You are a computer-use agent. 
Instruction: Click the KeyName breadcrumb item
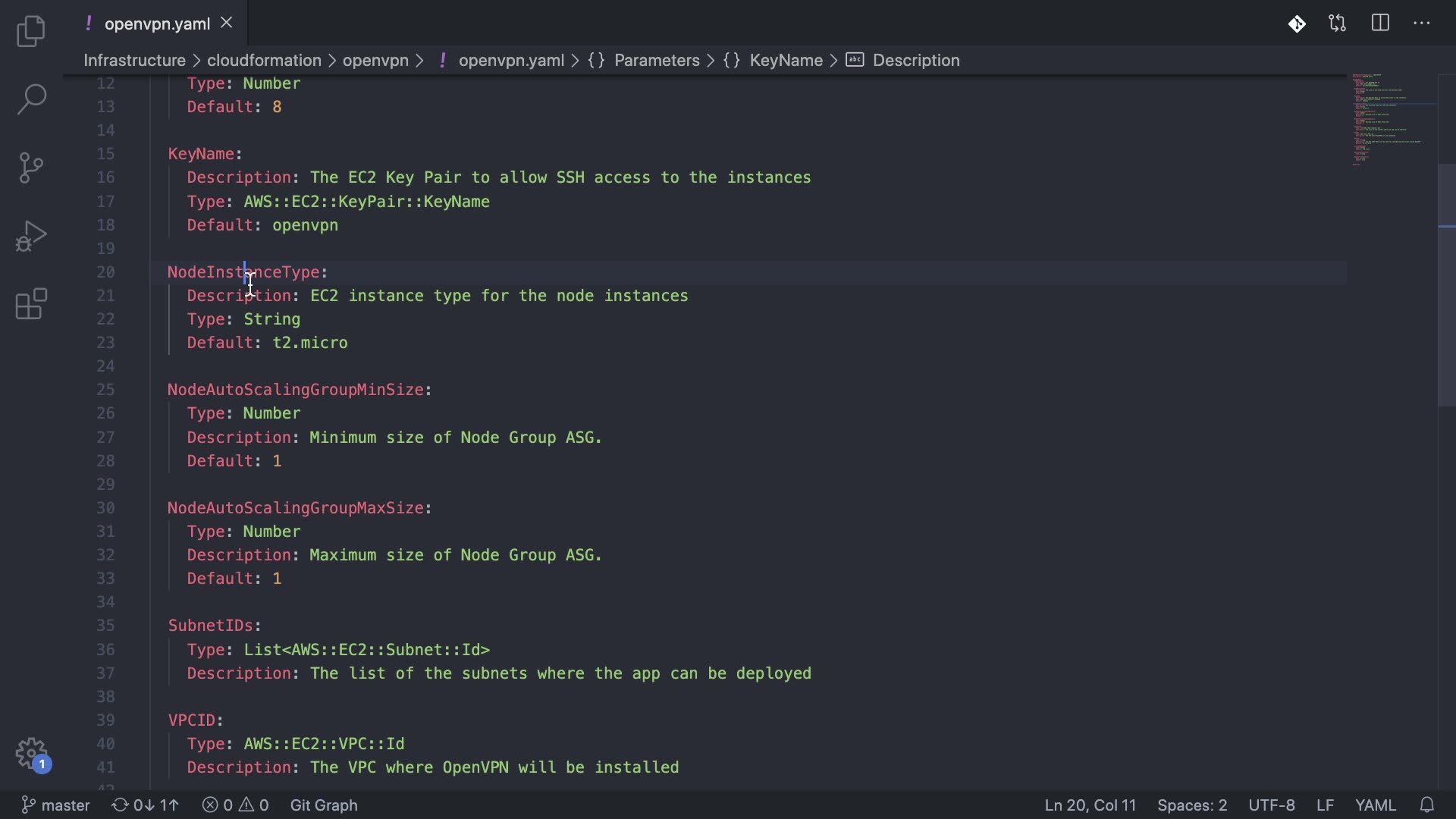(786, 61)
